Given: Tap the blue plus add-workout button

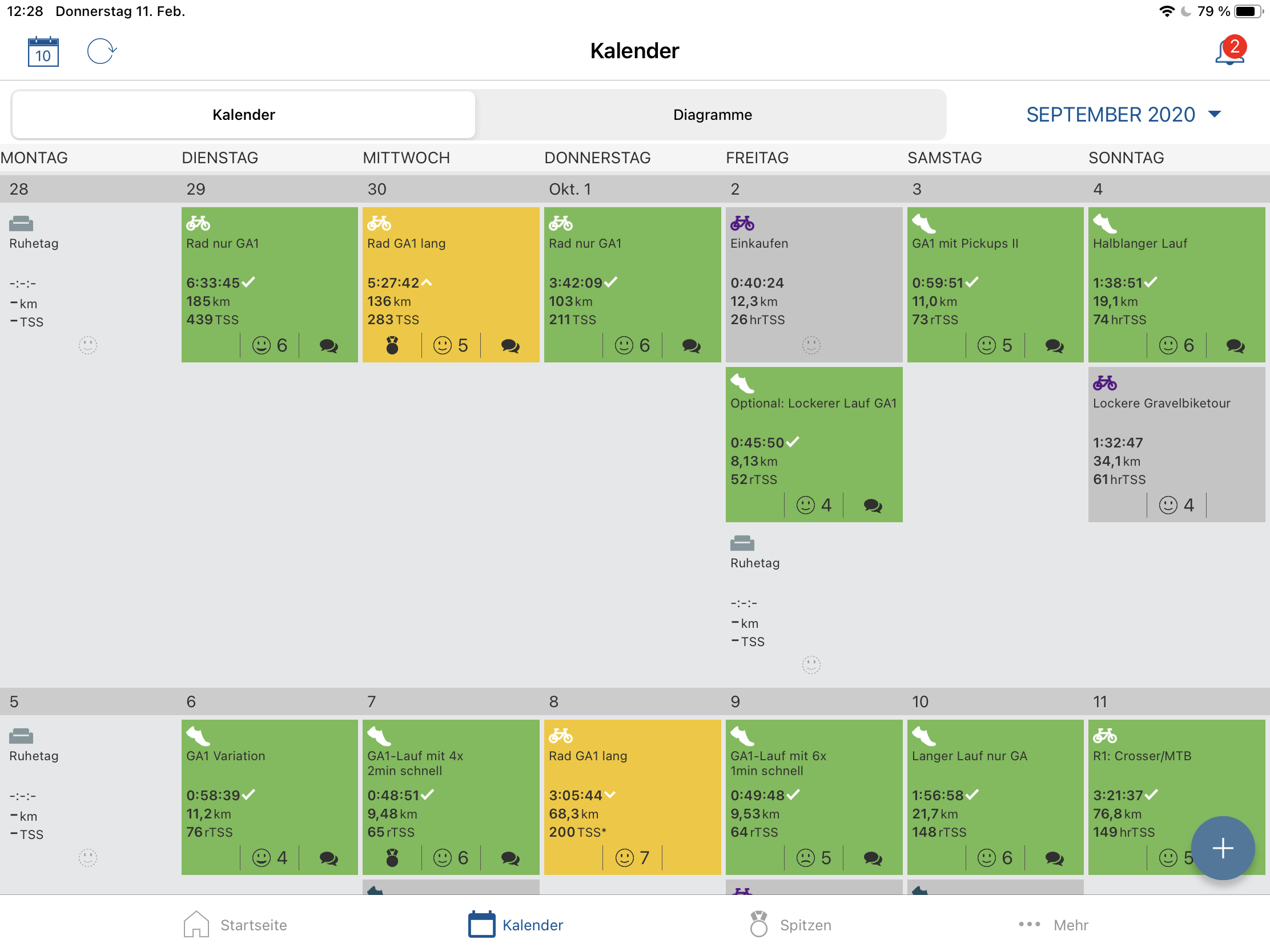Looking at the screenshot, I should click(1223, 848).
